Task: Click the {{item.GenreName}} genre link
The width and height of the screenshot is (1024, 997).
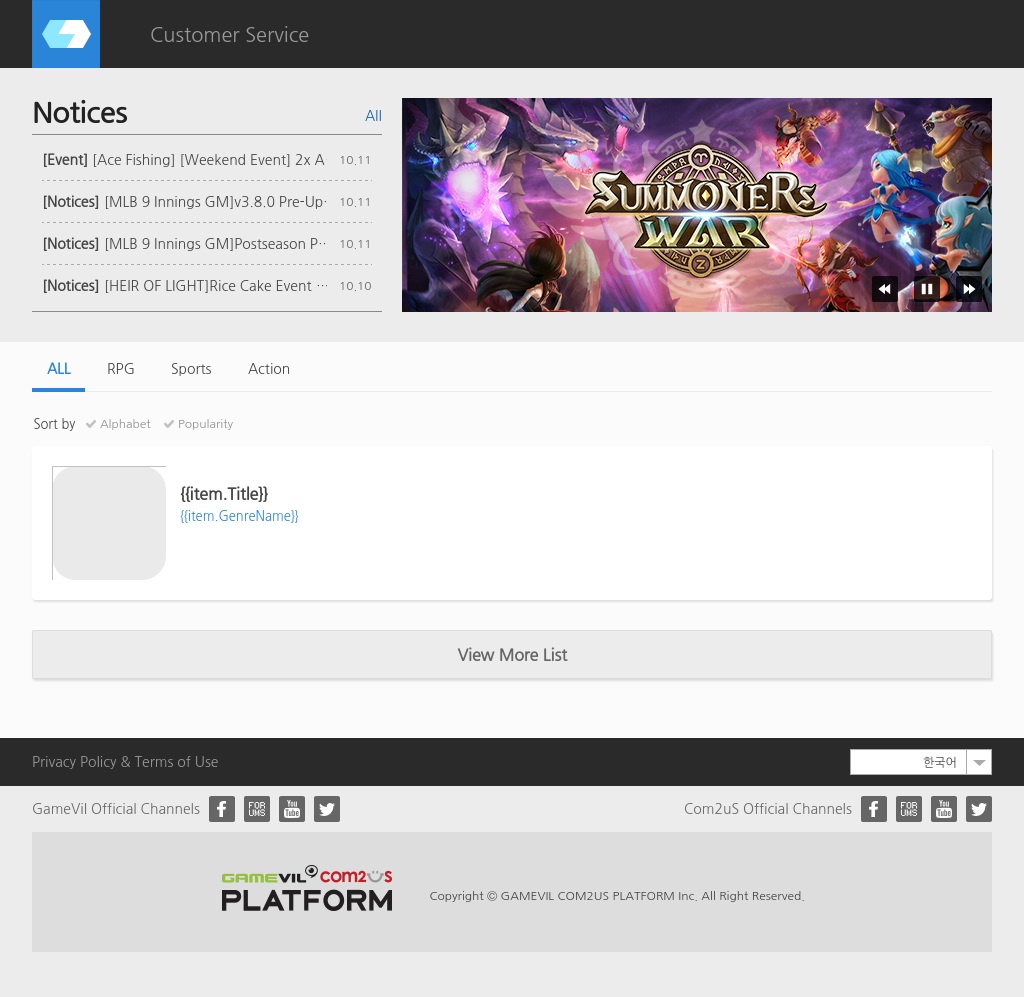Action: [x=239, y=516]
